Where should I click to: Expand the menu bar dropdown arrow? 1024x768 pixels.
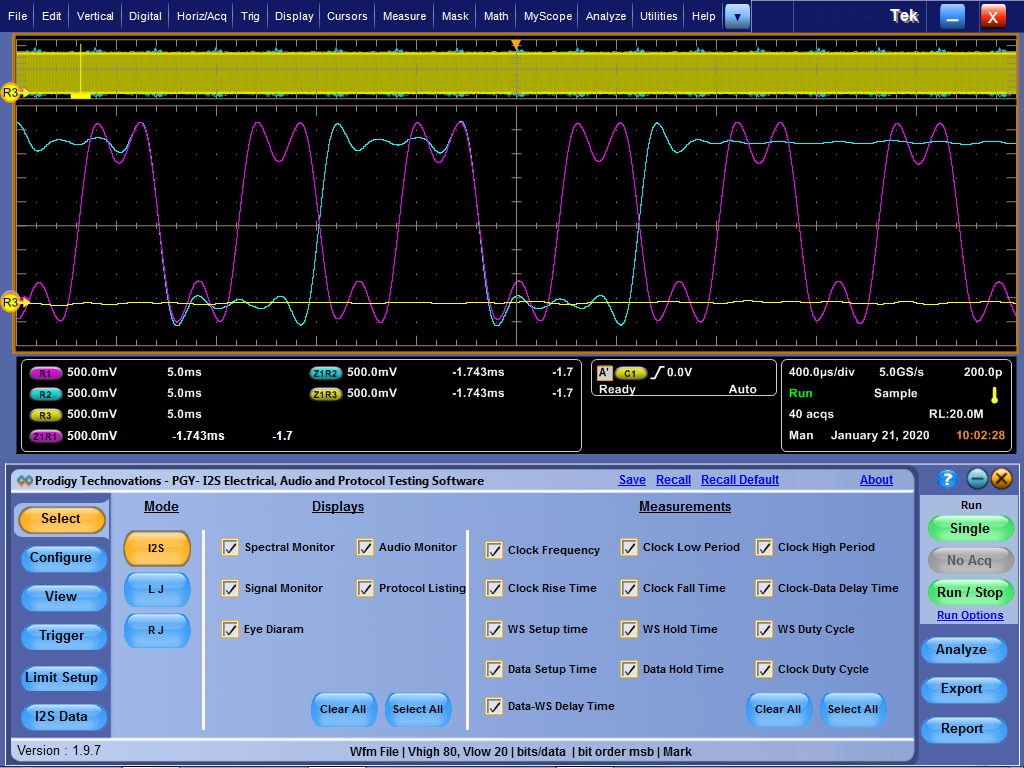point(737,16)
